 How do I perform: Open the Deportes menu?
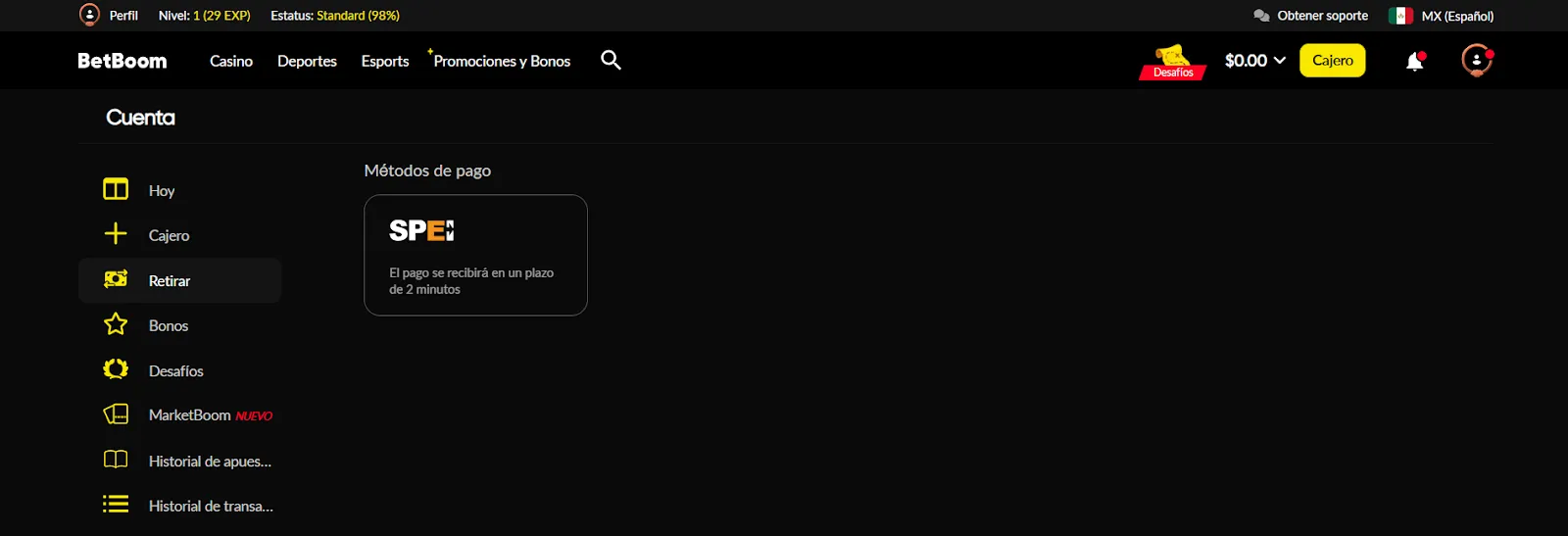(x=307, y=61)
